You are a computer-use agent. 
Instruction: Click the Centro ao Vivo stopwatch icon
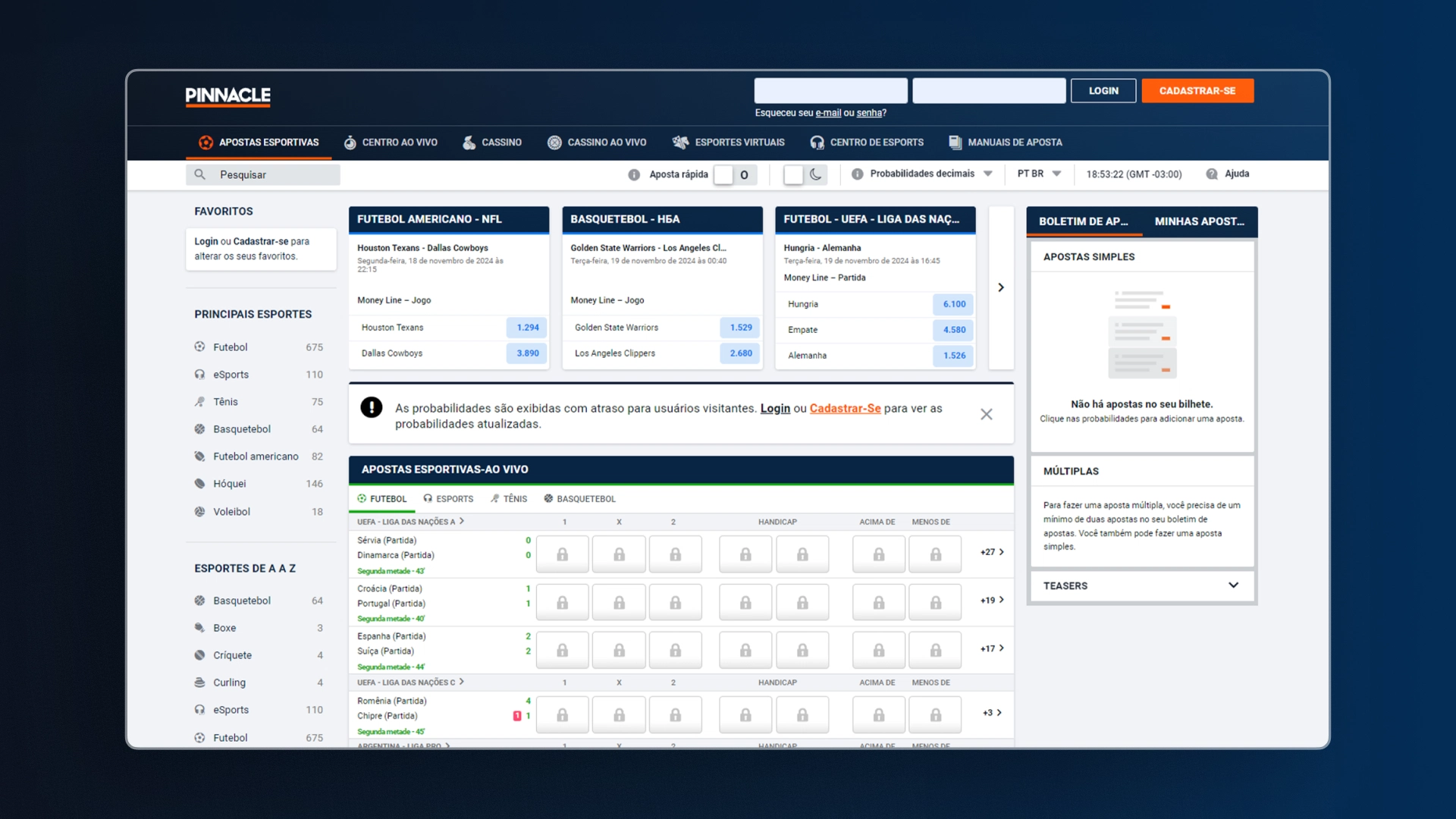[x=350, y=142]
